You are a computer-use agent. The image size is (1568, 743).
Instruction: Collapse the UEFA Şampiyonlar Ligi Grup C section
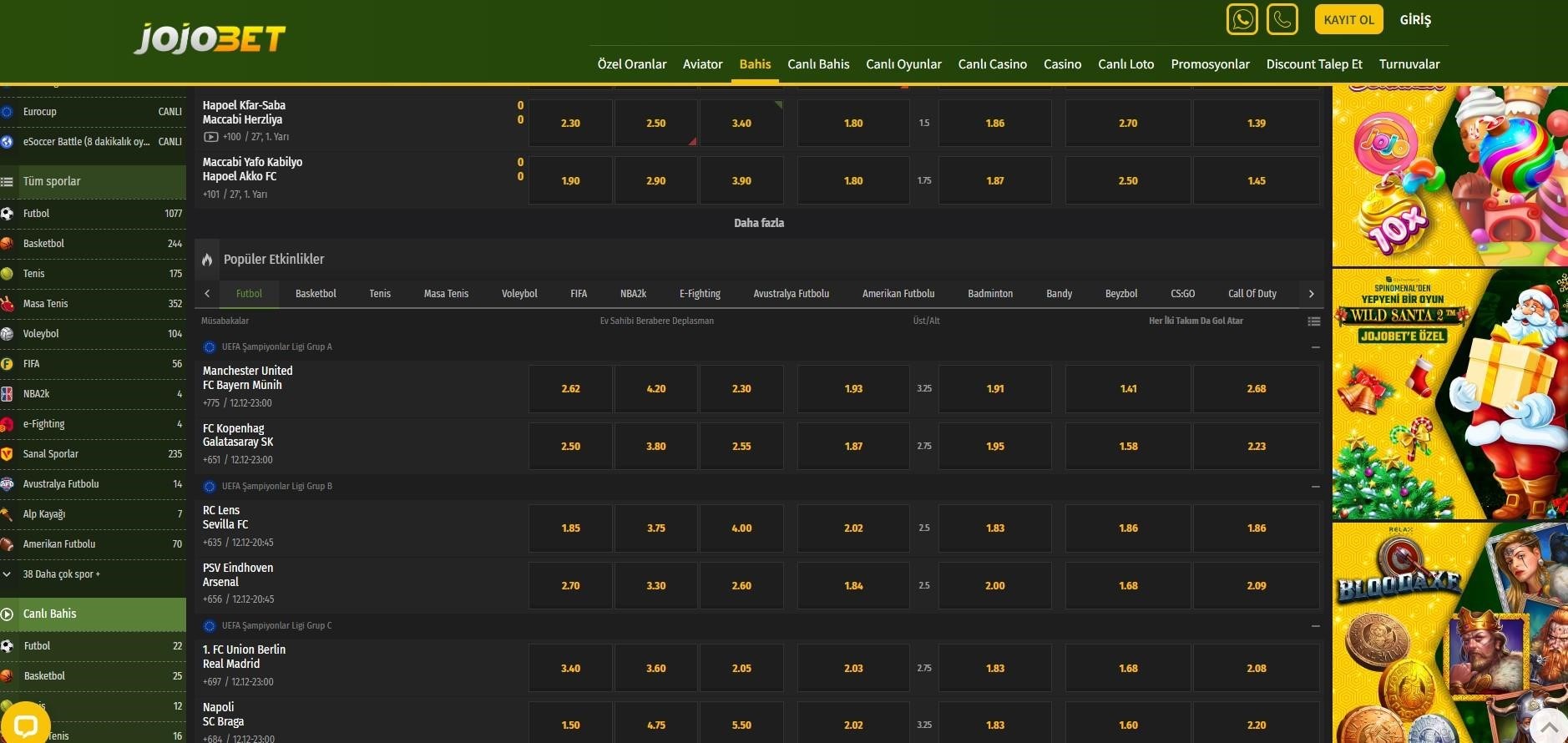pos(1315,626)
